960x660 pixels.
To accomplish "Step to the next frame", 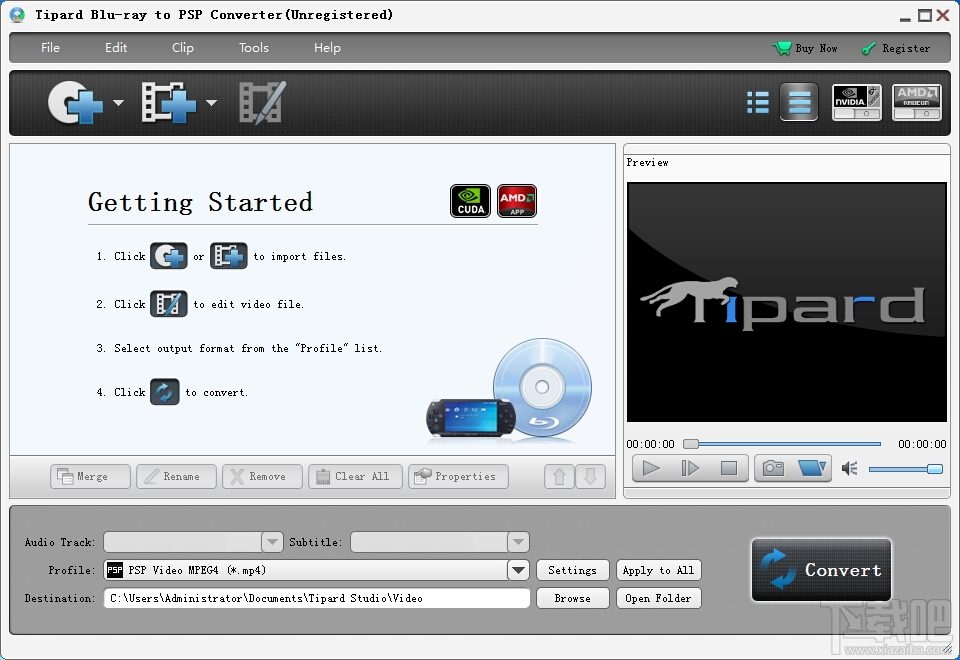I will (x=690, y=468).
